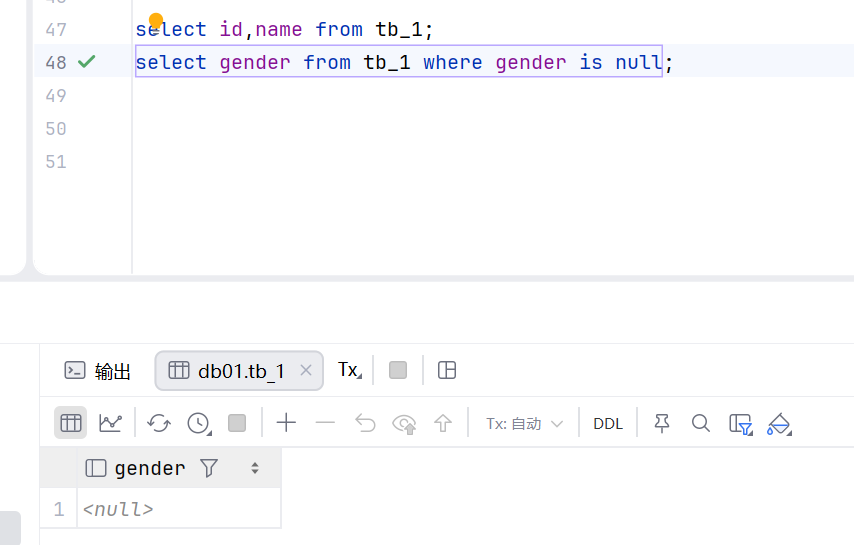
Task: Open find in results search icon
Action: [x=701, y=423]
